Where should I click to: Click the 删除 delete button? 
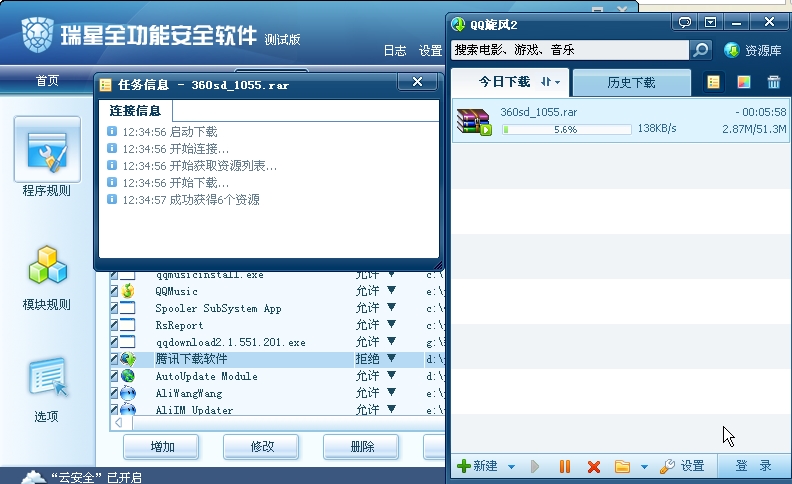361,447
